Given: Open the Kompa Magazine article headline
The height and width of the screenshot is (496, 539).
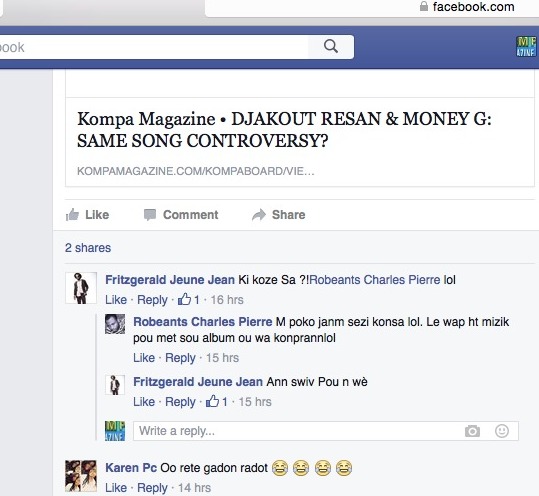Looking at the screenshot, I should [x=284, y=130].
